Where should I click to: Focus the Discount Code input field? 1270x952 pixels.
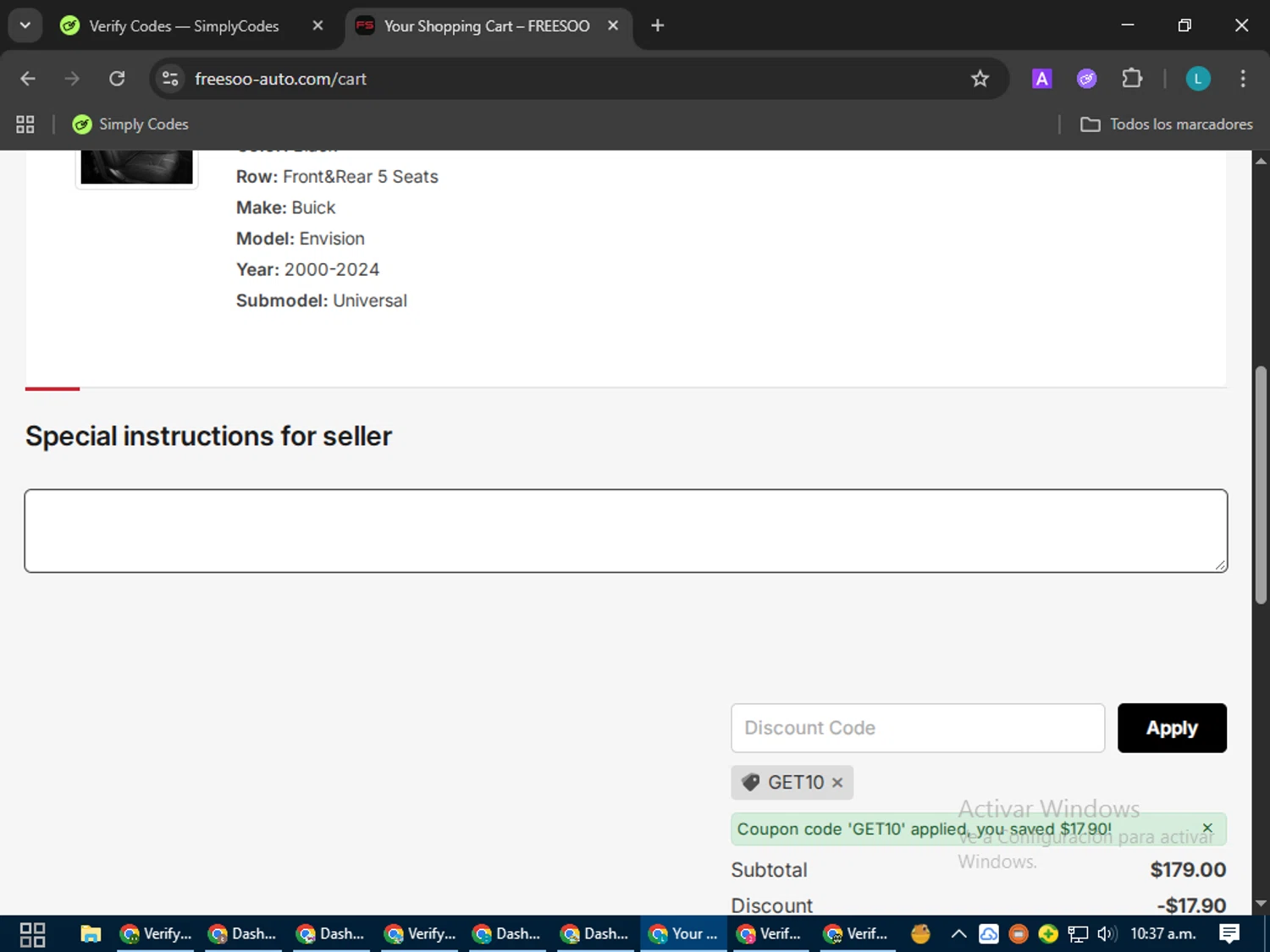click(x=918, y=728)
